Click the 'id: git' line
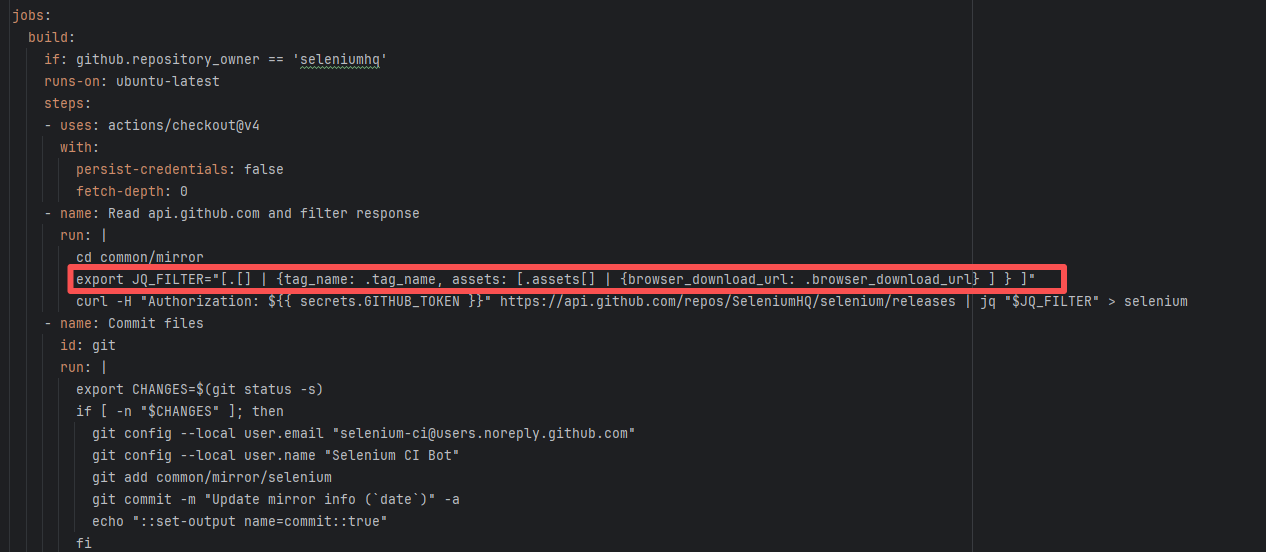1266x552 pixels. pyautogui.click(x=87, y=345)
